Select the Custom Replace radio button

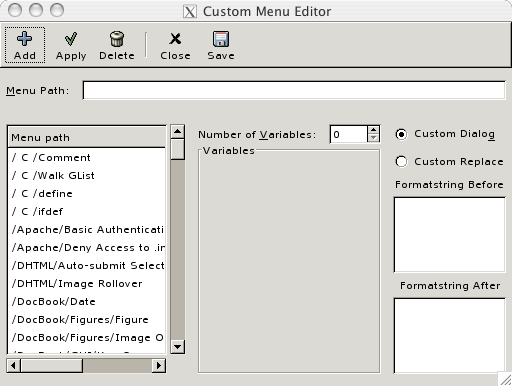401,162
